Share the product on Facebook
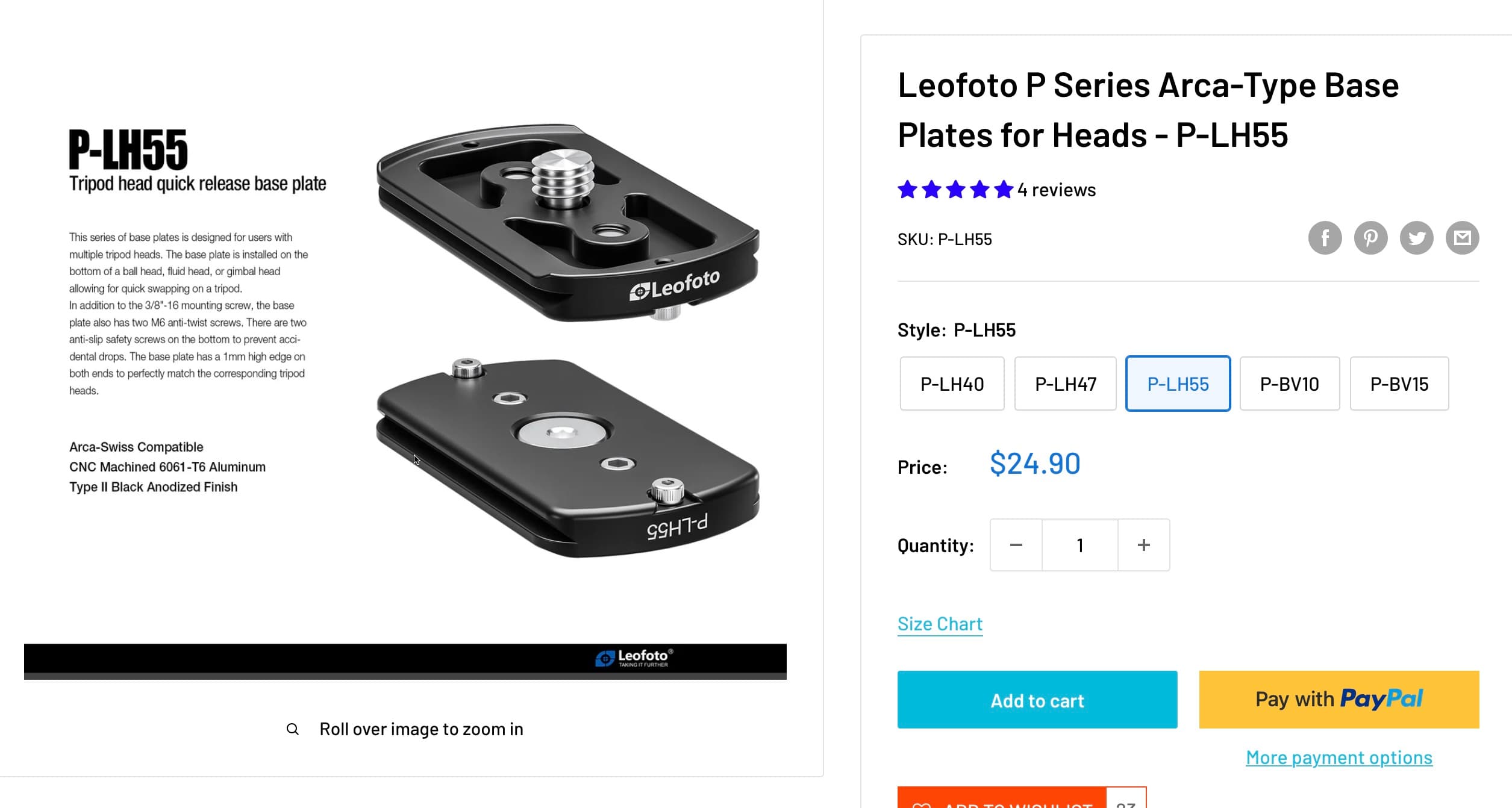This screenshot has width=1512, height=808. (1325, 238)
